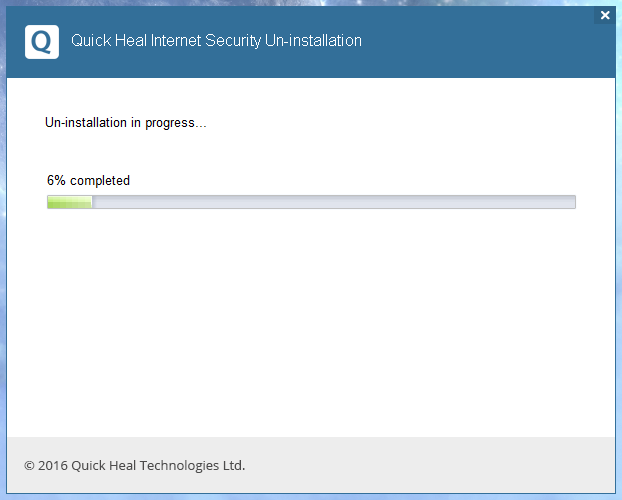Click the green filled progress bar segment
This screenshot has height=500, width=622.
[x=69, y=202]
